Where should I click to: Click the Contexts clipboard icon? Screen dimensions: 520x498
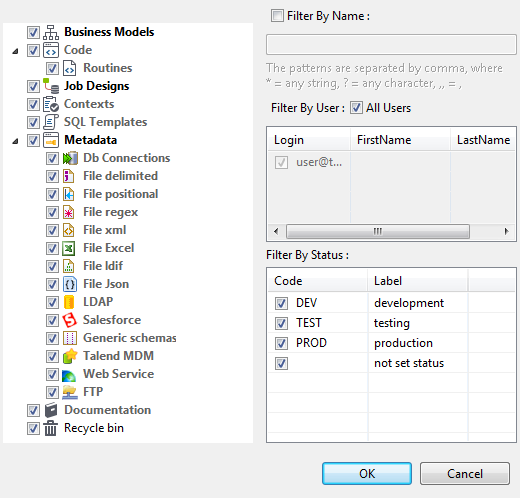(51, 104)
